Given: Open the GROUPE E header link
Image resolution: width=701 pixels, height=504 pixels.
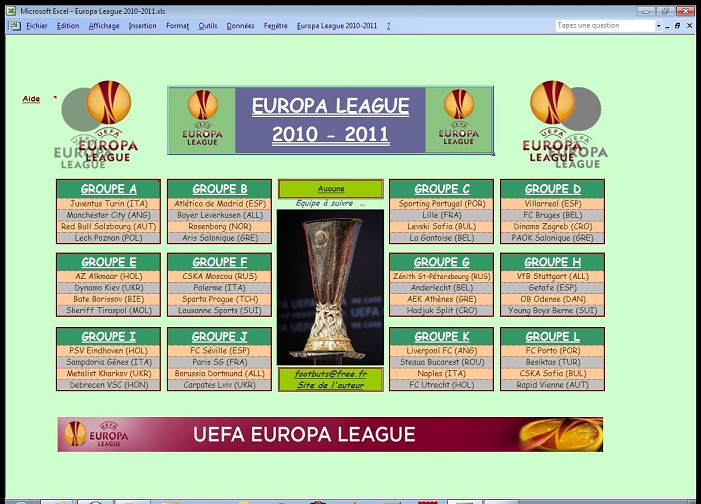Looking at the screenshot, I should [x=109, y=262].
